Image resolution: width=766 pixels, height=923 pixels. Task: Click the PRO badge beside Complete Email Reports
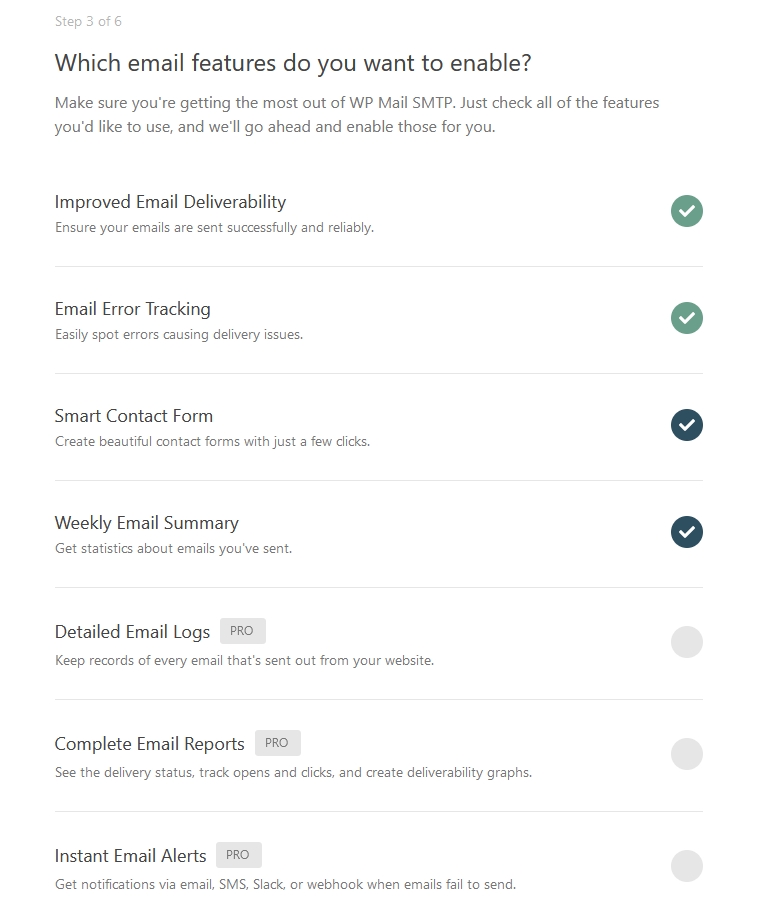coord(277,743)
